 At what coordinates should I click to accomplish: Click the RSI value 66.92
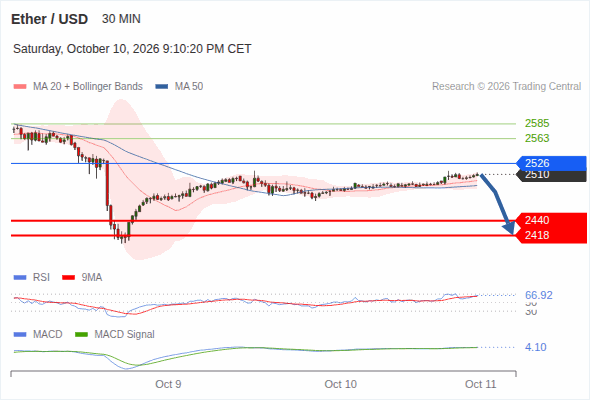[538, 295]
